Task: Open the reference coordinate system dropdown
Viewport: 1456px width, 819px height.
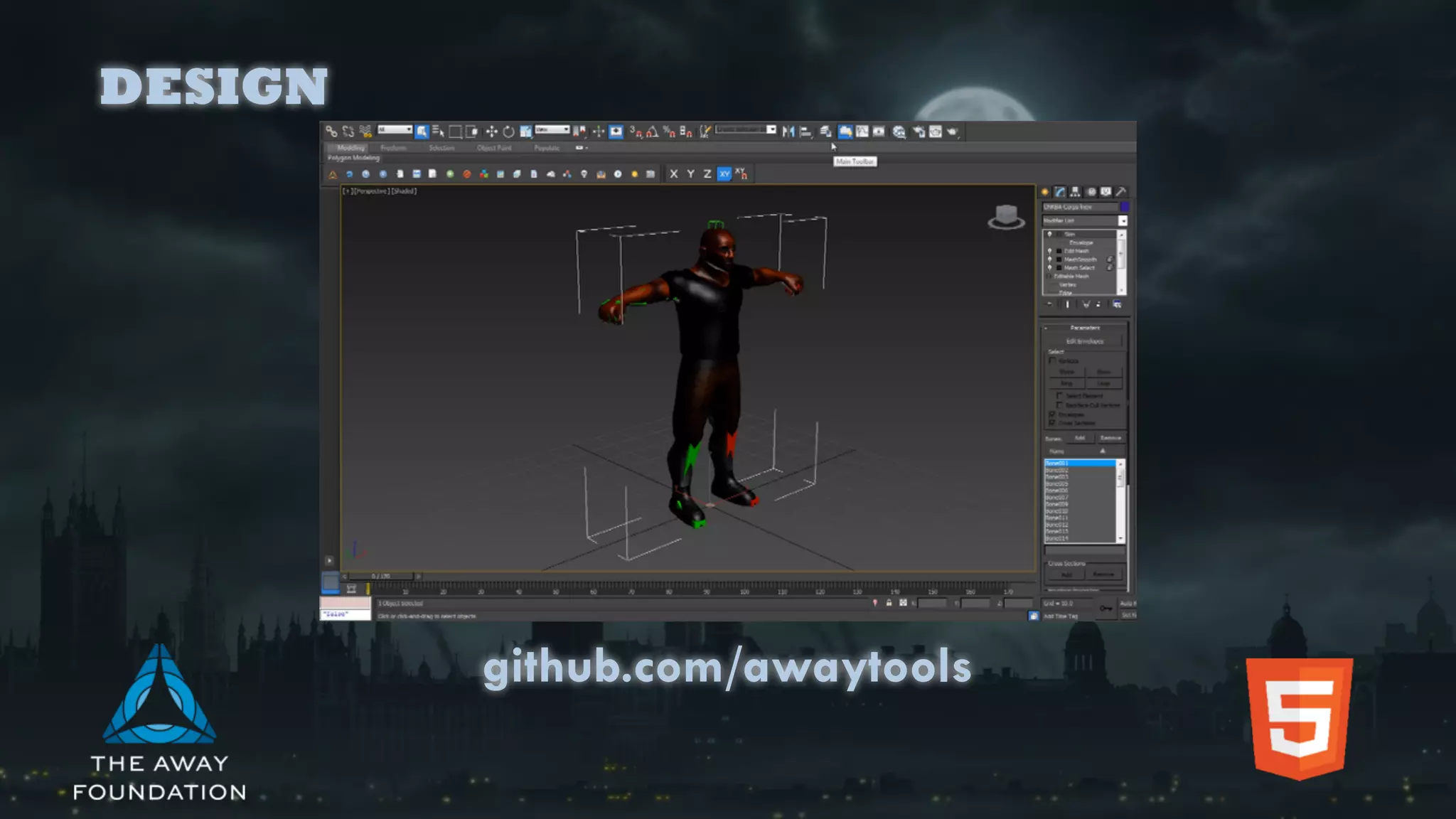Action: click(552, 129)
